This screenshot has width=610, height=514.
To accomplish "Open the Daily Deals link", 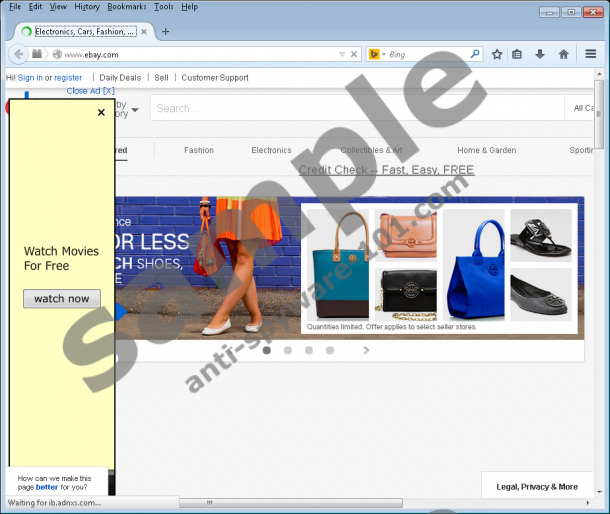I will click(120, 77).
